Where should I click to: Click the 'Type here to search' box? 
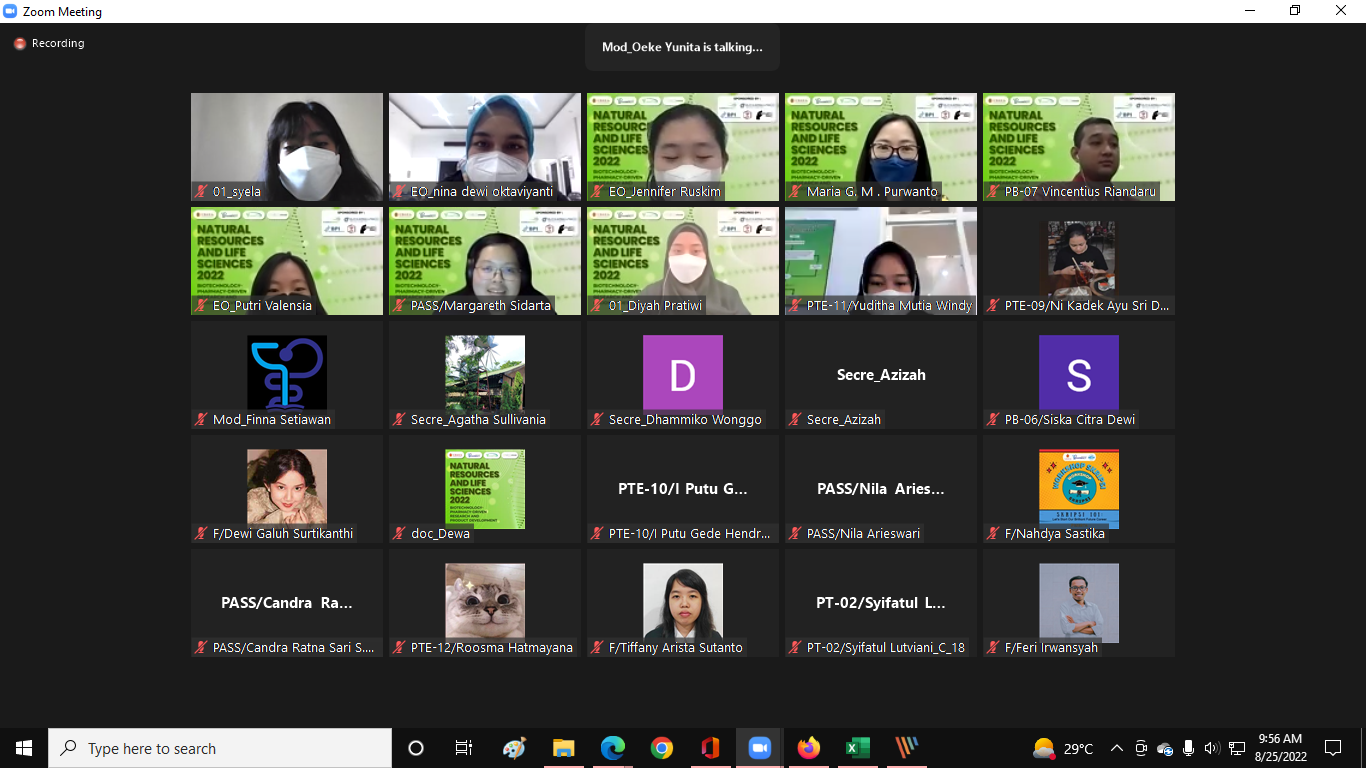click(220, 748)
